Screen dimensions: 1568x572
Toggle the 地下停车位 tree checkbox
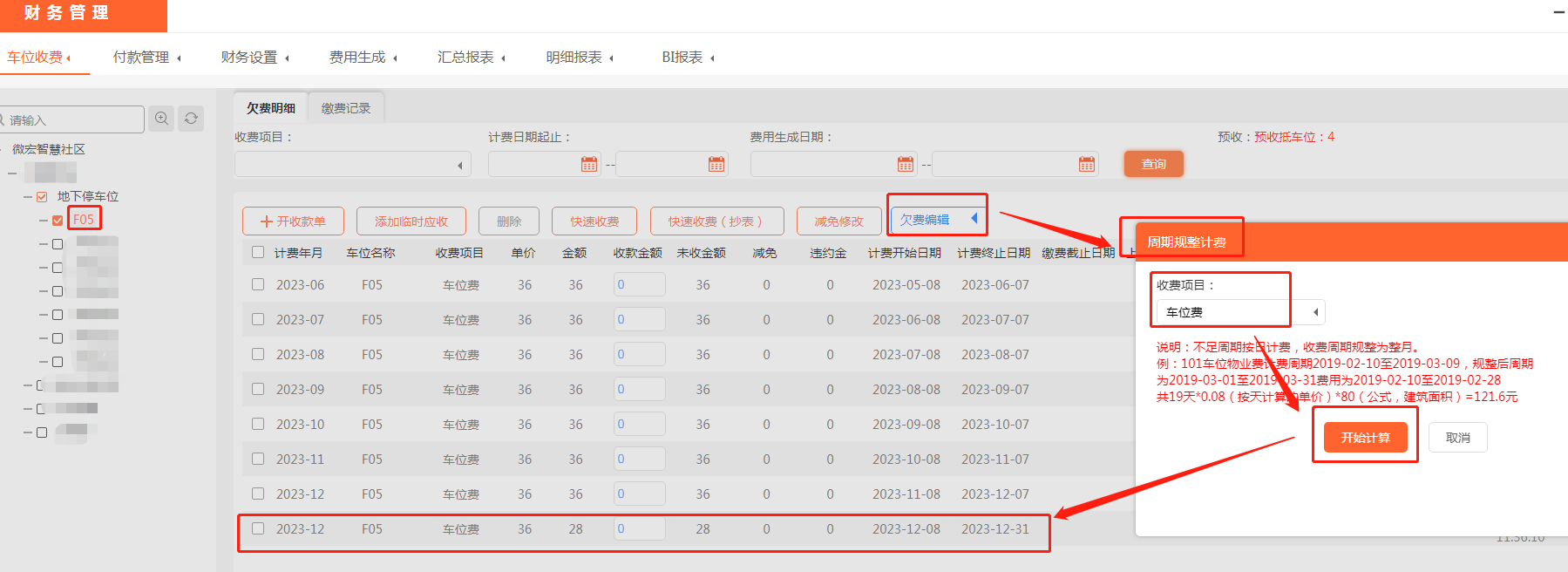coord(42,197)
